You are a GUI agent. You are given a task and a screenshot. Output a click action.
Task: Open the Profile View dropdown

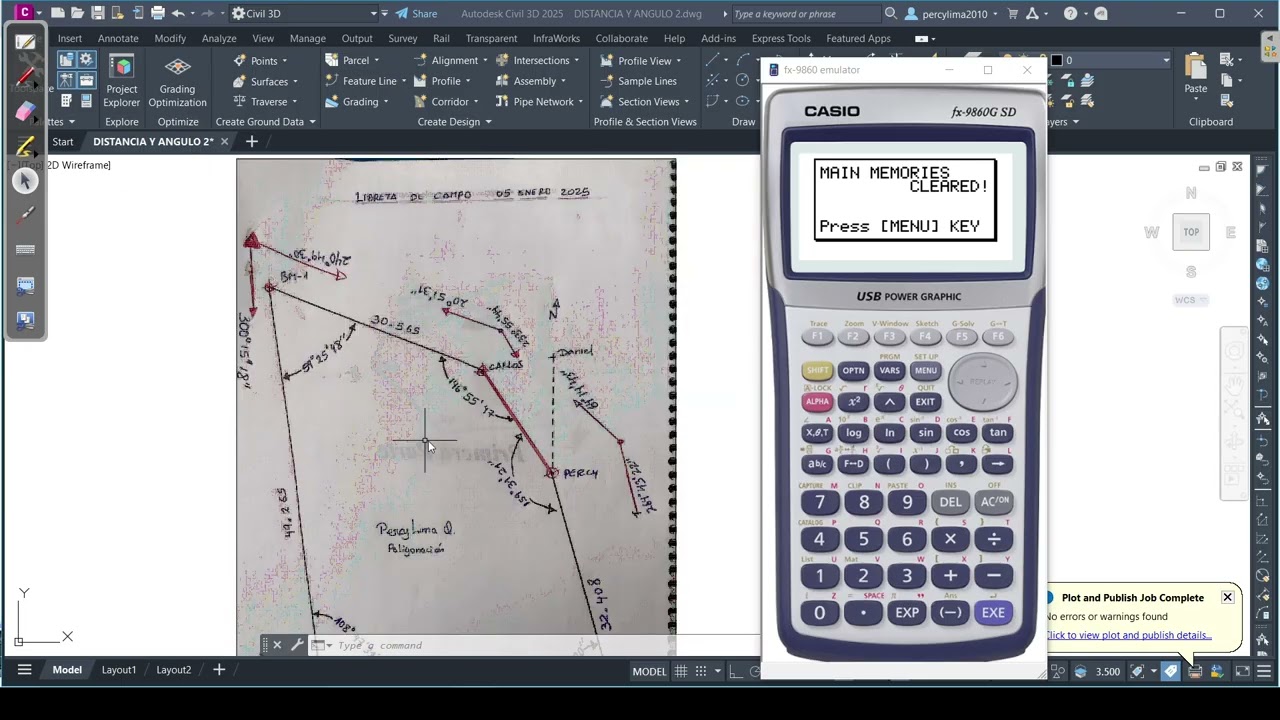(x=641, y=60)
